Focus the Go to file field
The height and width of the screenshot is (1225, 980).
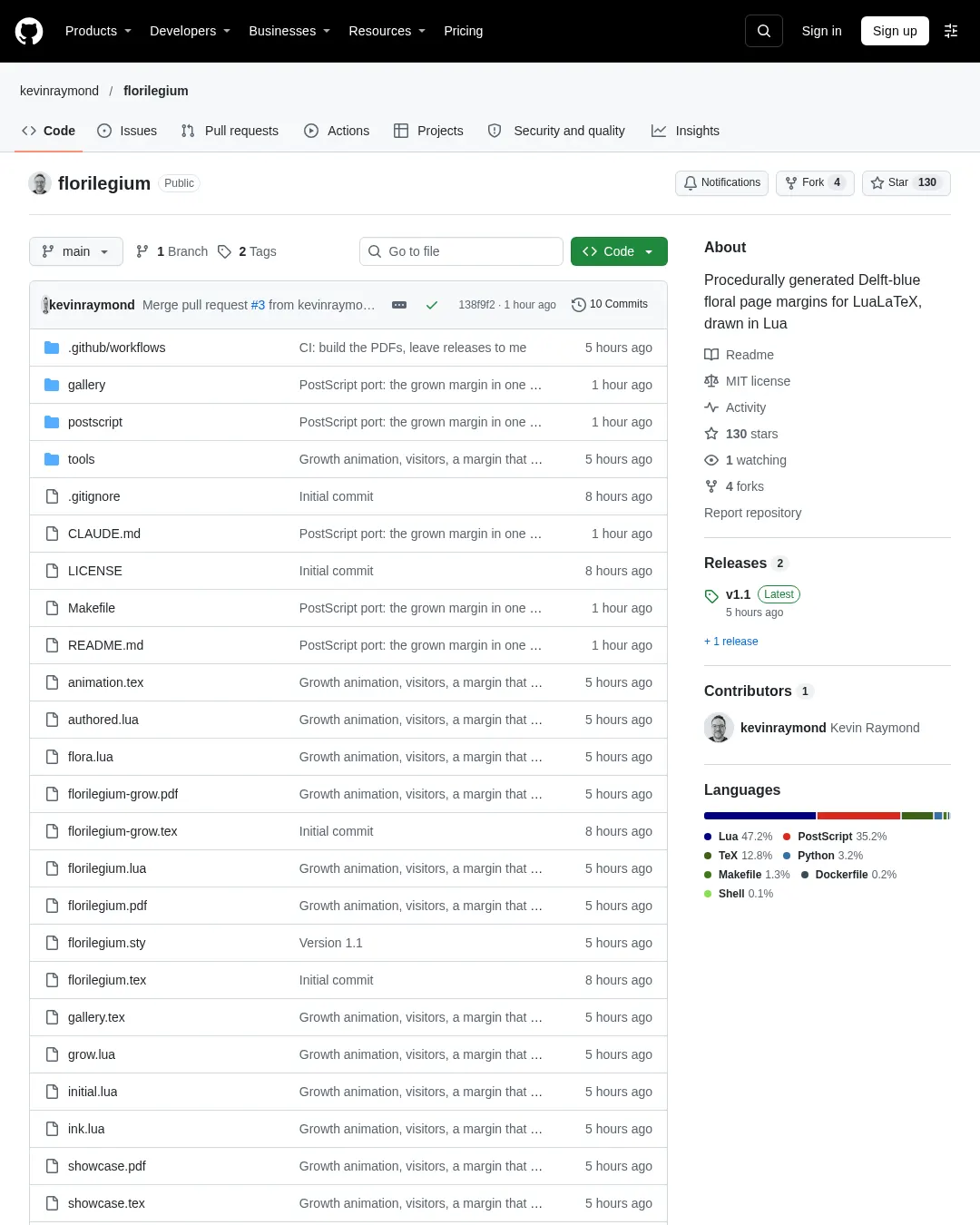(461, 251)
